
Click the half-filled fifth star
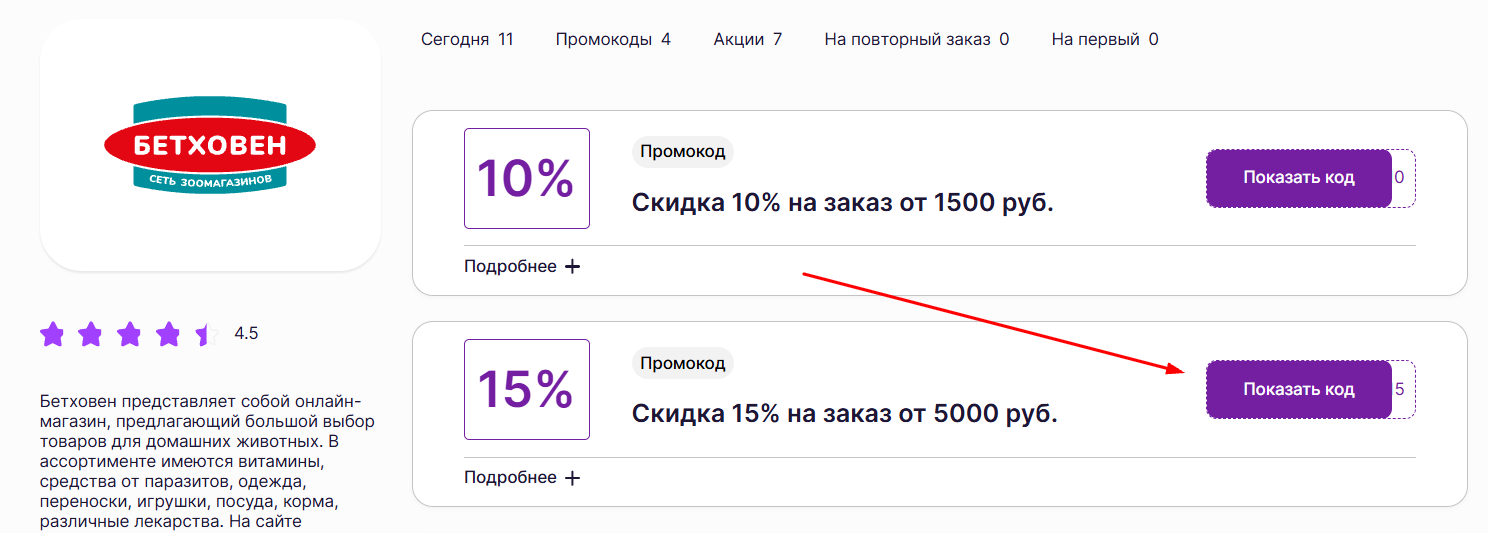(x=206, y=334)
